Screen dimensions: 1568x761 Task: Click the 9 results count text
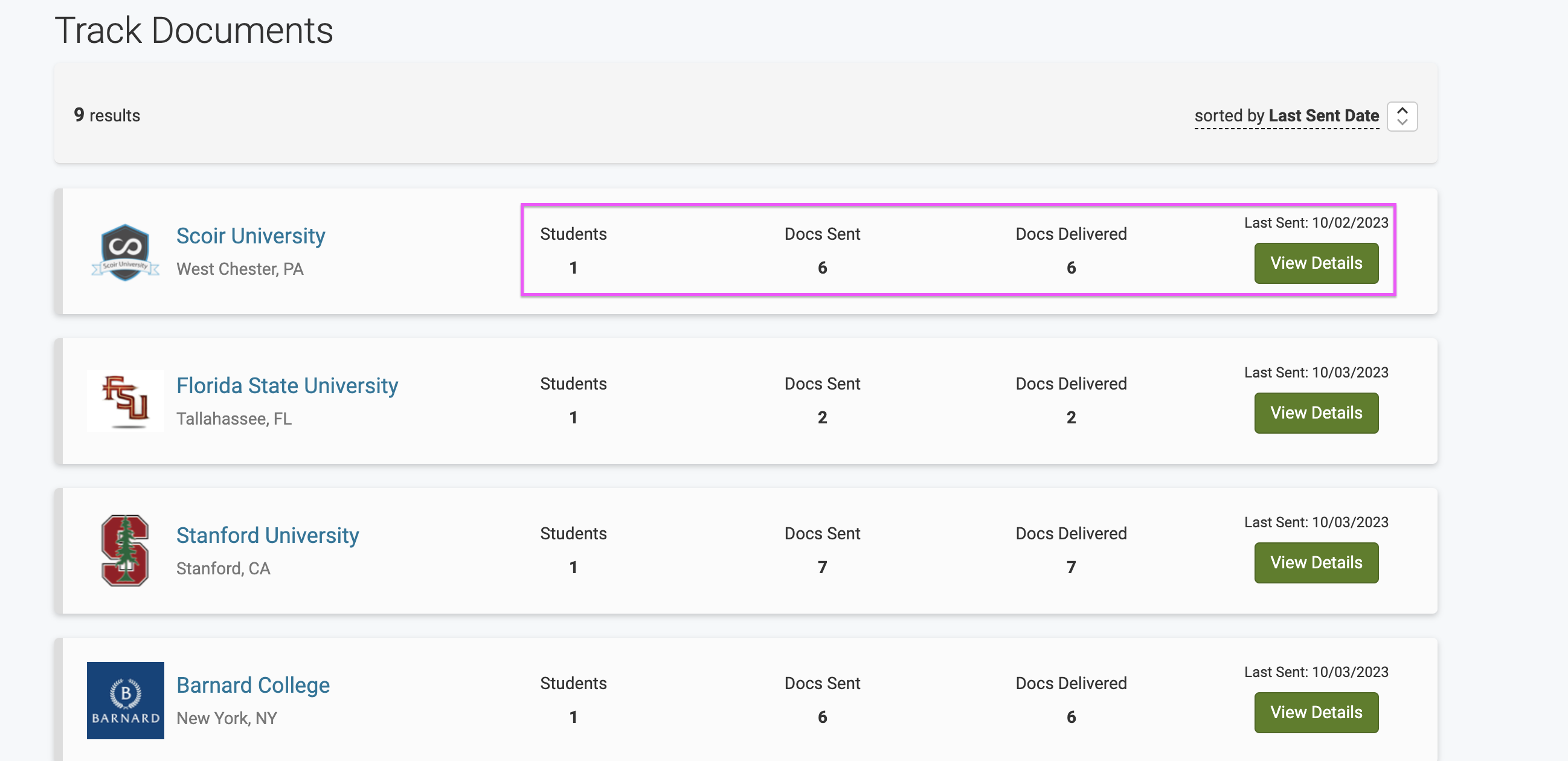pos(107,115)
